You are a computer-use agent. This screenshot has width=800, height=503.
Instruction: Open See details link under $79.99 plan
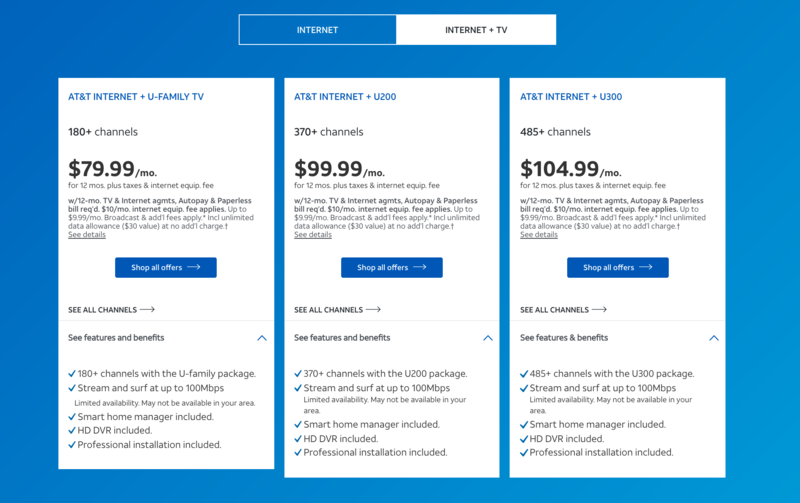pos(87,235)
